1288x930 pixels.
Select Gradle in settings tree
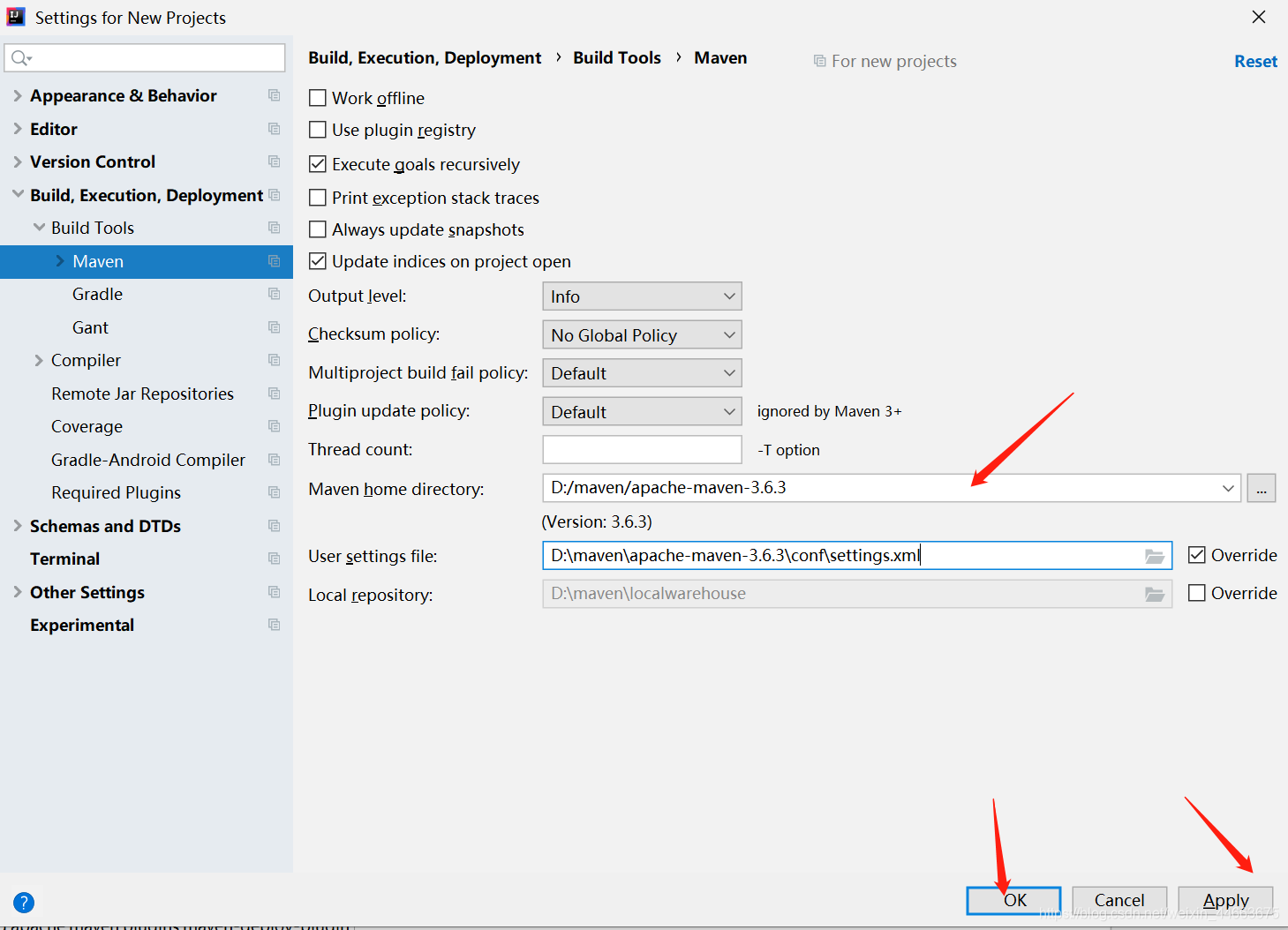click(x=97, y=294)
